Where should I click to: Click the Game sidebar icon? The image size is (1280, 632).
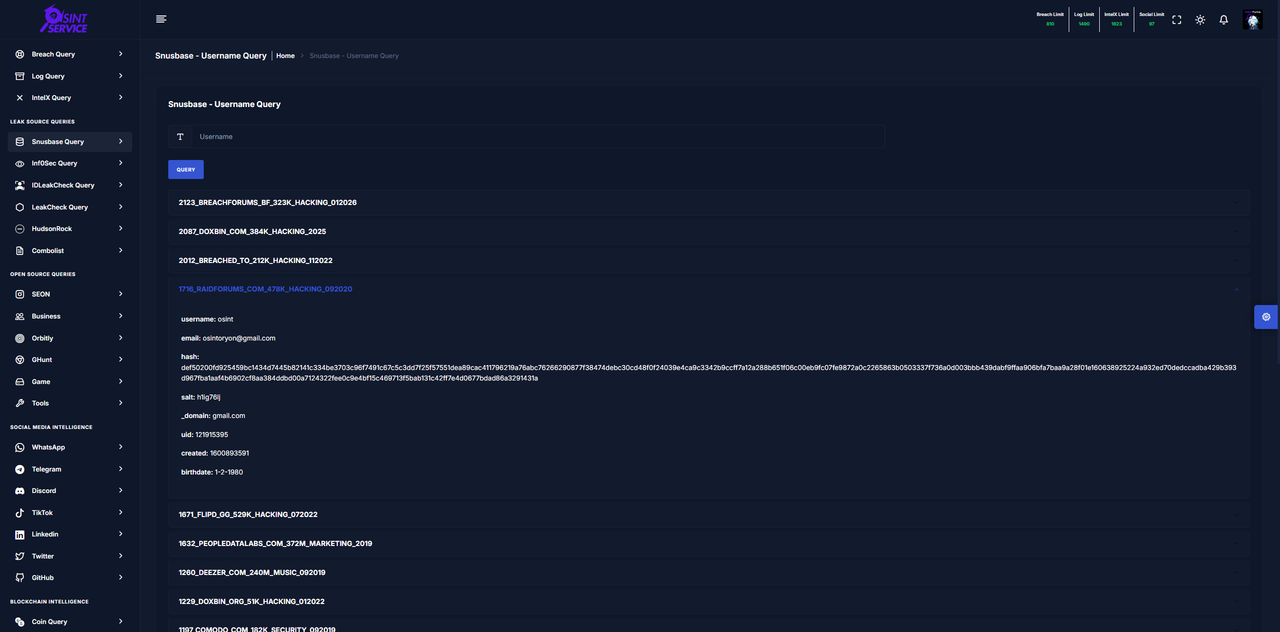tap(20, 382)
